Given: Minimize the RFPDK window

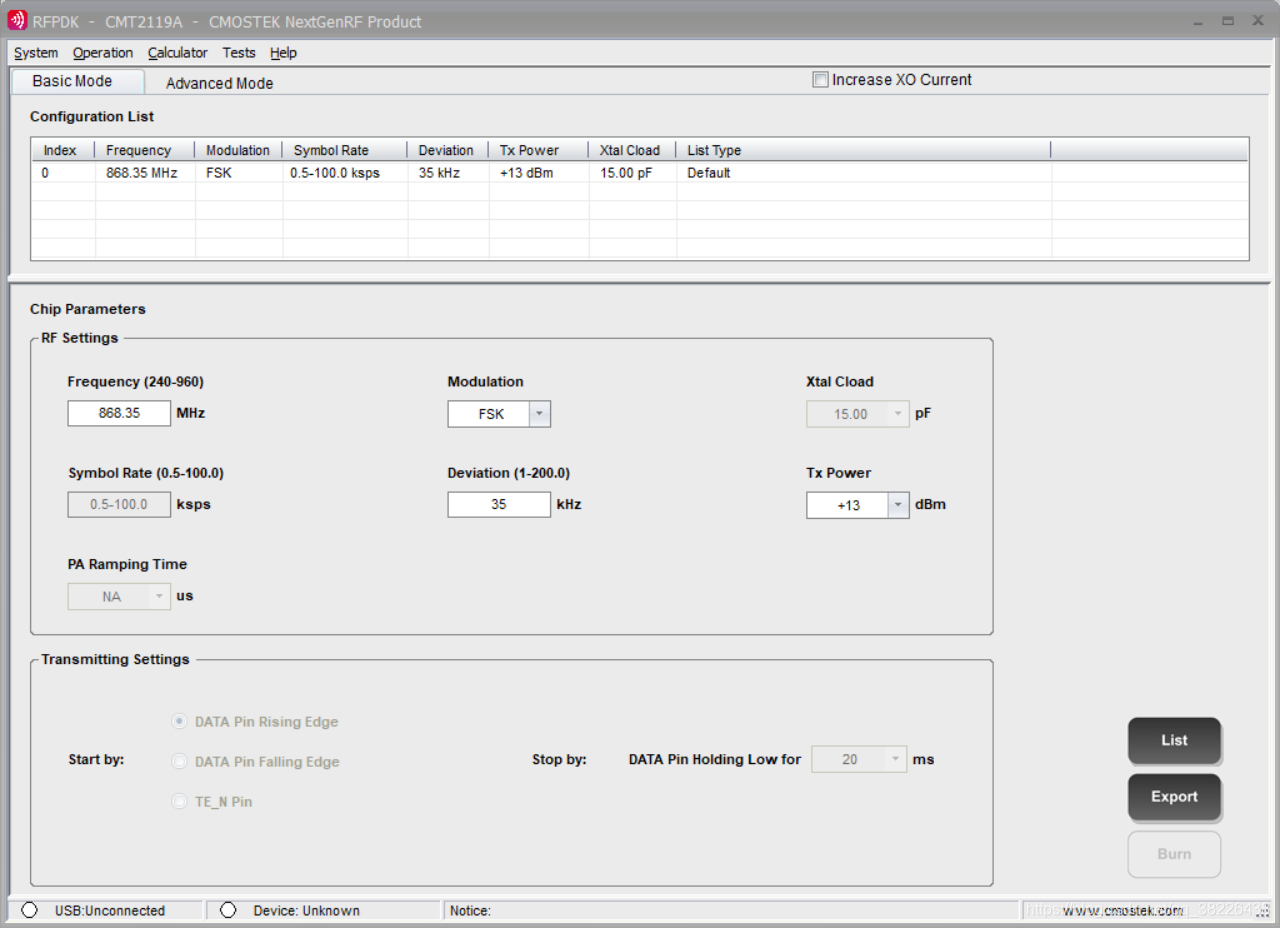Looking at the screenshot, I should coord(1199,21).
